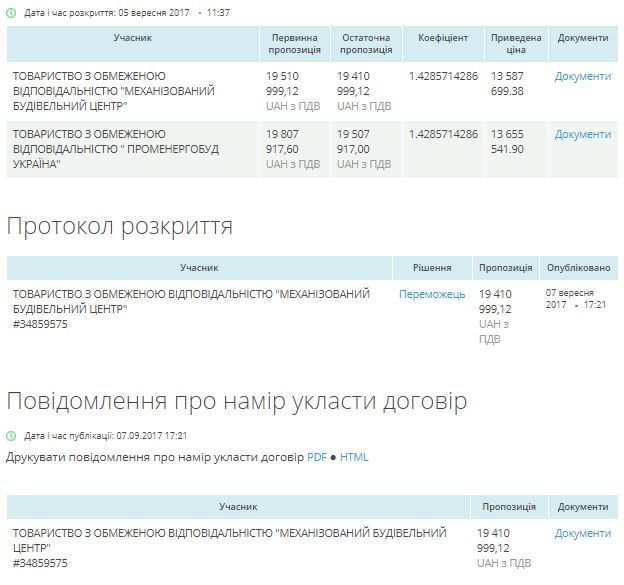624x585 pixels.
Task: Select the coefficient 1.4285714286 in the МЕХАНІЗОВАНИЙ row
Action: coord(443,76)
